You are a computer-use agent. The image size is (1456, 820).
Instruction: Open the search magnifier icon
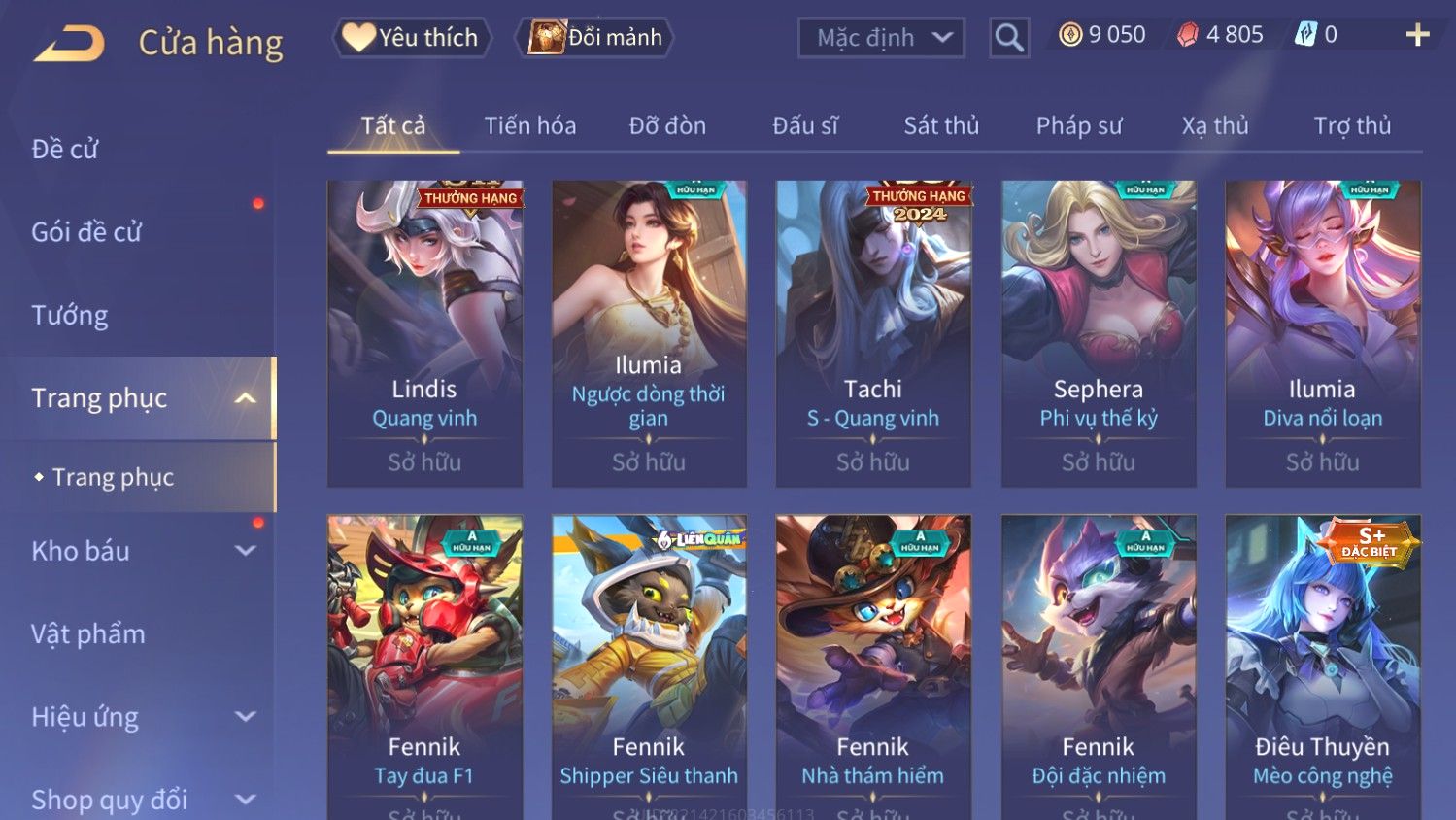[x=1009, y=38]
